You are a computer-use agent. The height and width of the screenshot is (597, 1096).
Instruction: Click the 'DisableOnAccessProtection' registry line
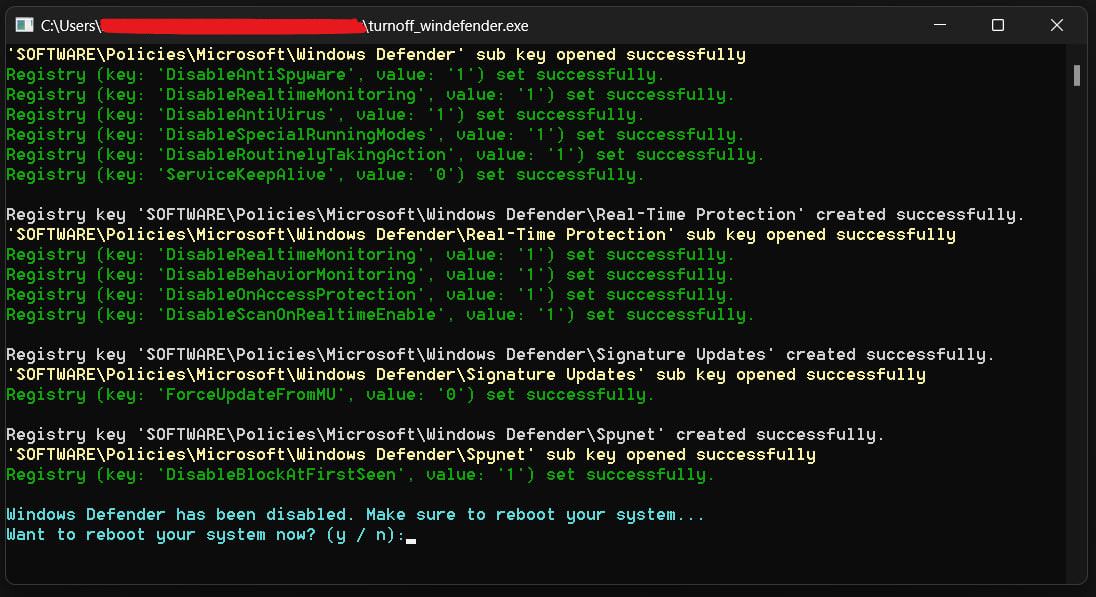coord(370,295)
